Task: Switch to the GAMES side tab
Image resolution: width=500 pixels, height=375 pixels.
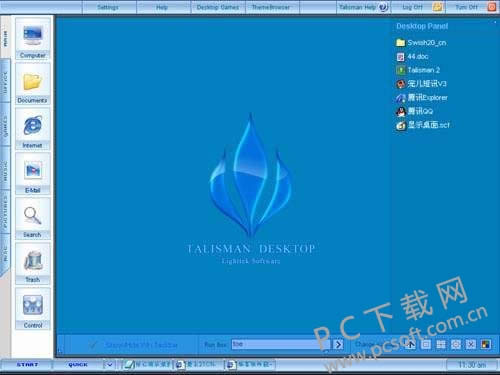Action: click(x=6, y=125)
